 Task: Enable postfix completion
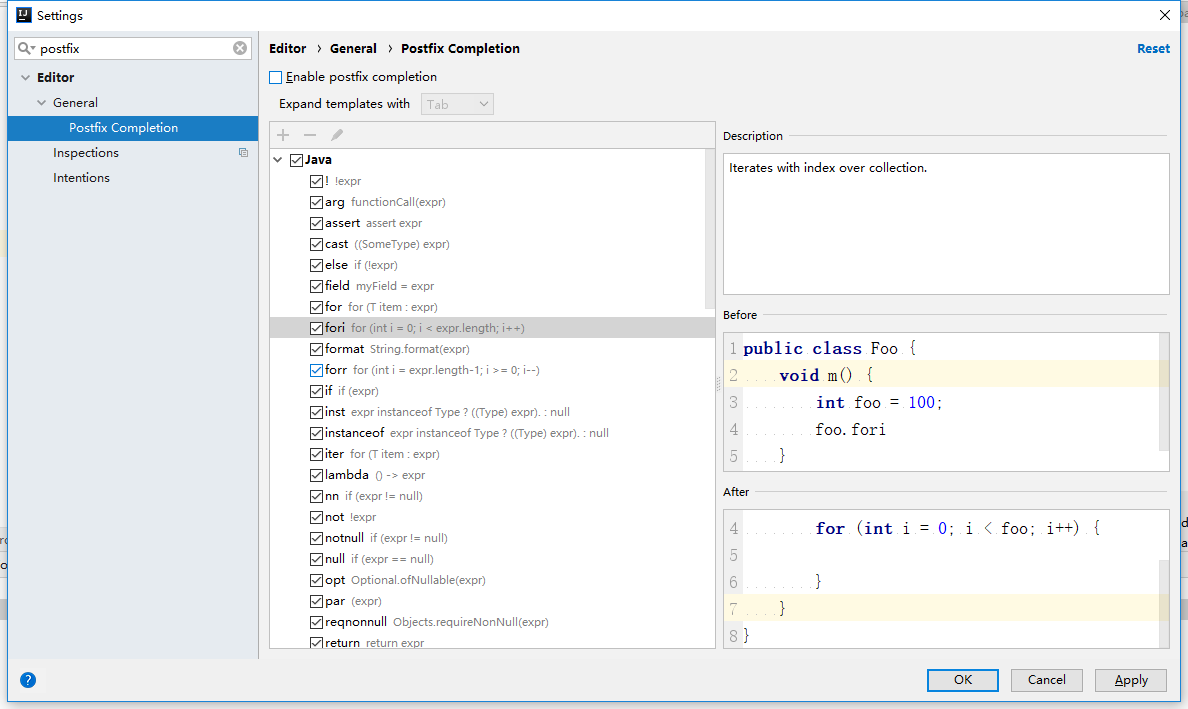tap(276, 76)
